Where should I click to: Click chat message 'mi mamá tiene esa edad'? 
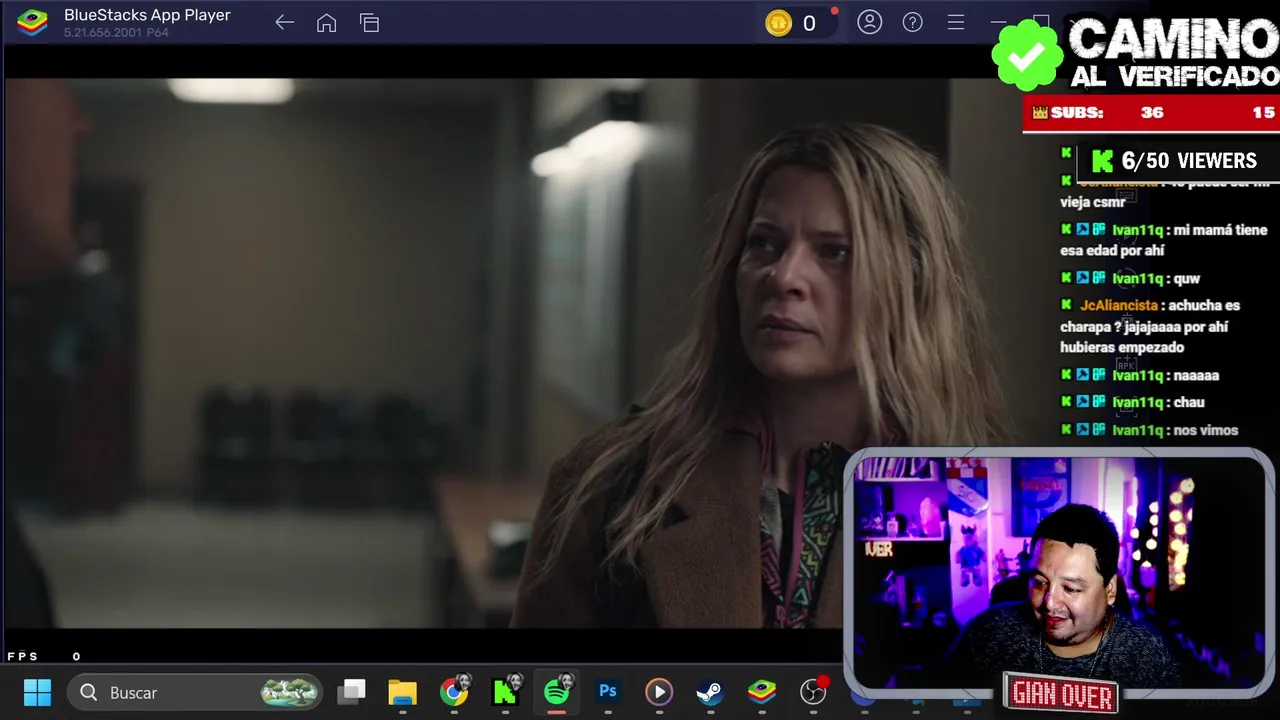click(x=1163, y=240)
